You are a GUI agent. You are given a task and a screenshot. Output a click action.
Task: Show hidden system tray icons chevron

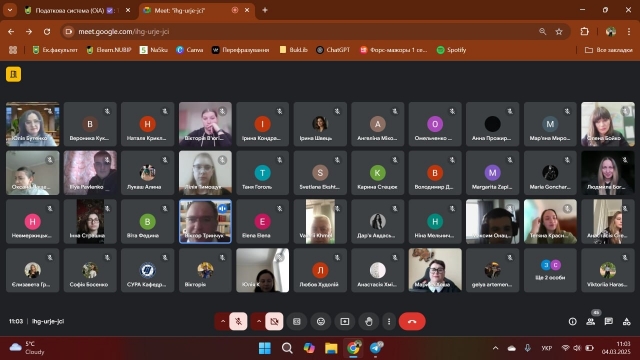coord(496,348)
